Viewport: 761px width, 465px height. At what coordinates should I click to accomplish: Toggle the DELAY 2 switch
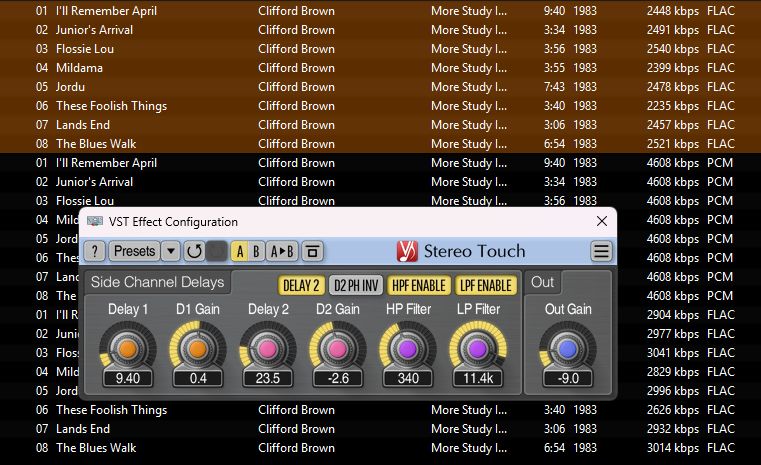click(301, 286)
